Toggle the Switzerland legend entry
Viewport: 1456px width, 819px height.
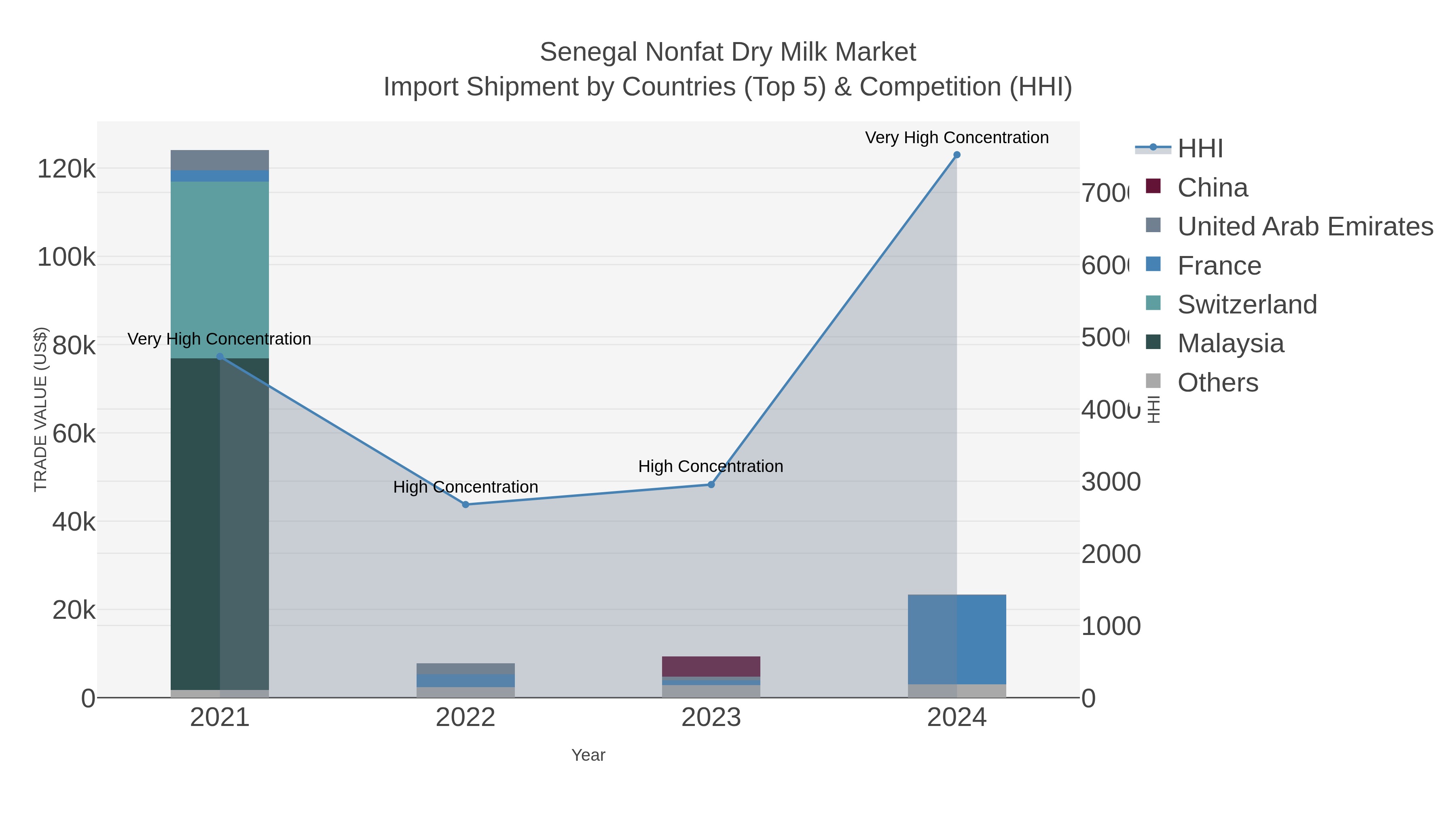tap(1232, 305)
